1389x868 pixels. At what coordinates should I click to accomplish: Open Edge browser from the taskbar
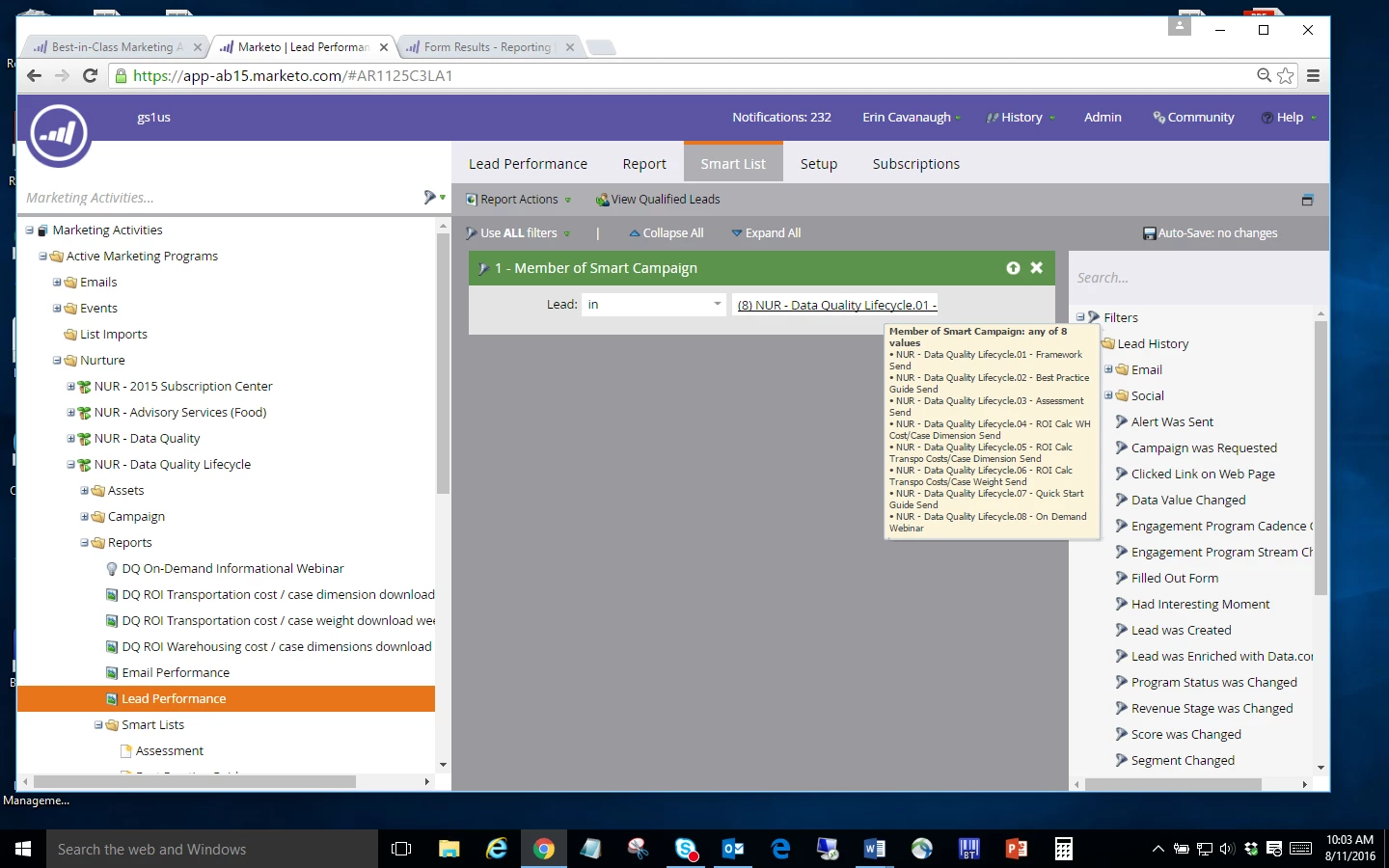pos(780,849)
